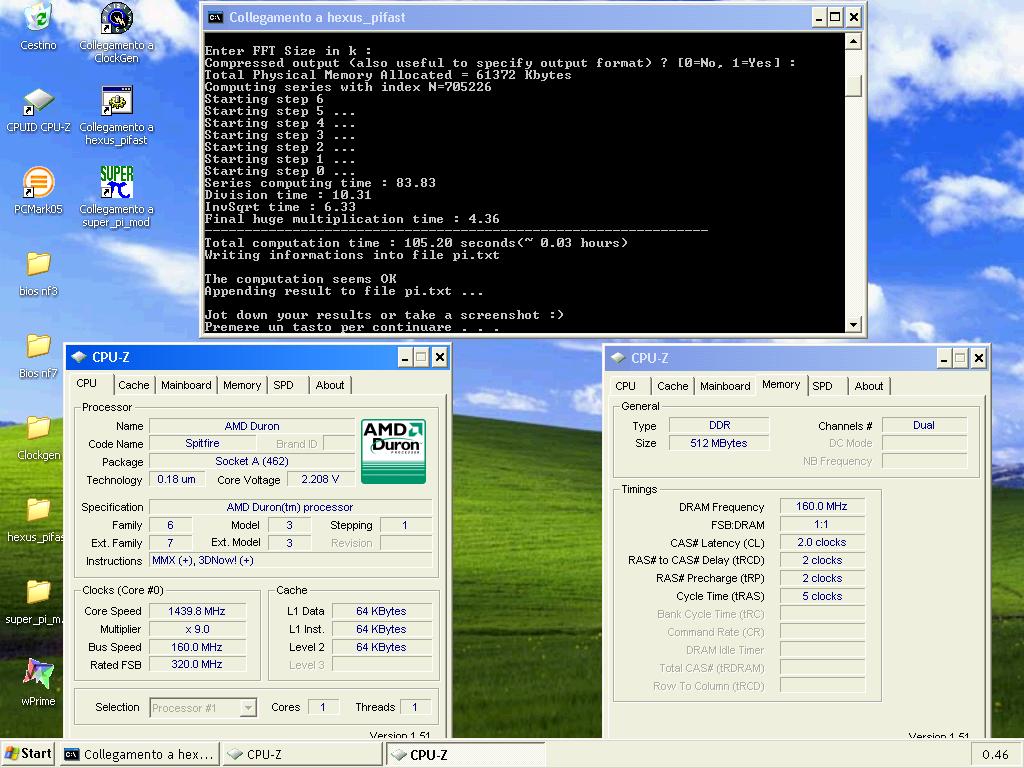Close the left CPU-Z window
This screenshot has width=1024, height=768.
pyautogui.click(x=440, y=357)
